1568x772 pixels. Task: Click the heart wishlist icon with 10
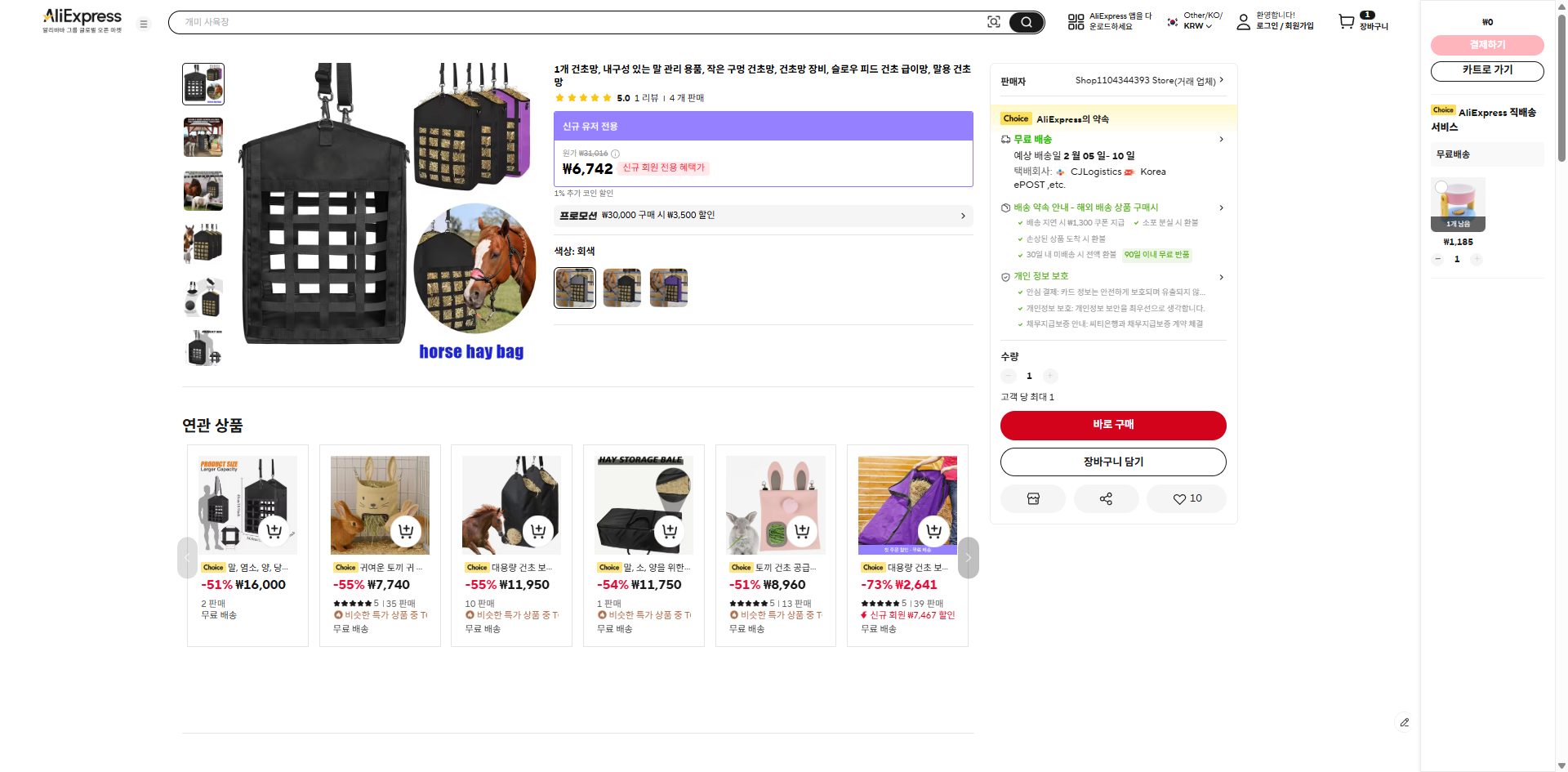tap(1187, 499)
